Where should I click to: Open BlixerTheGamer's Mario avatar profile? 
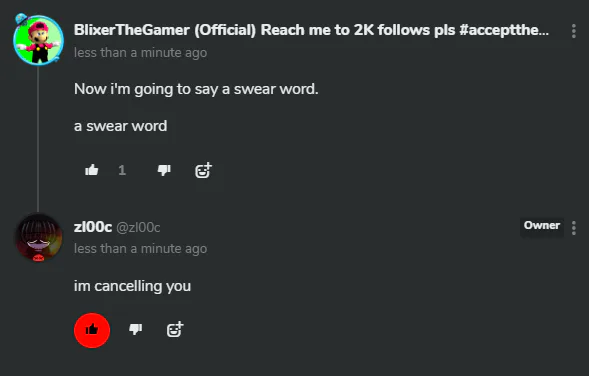click(38, 39)
